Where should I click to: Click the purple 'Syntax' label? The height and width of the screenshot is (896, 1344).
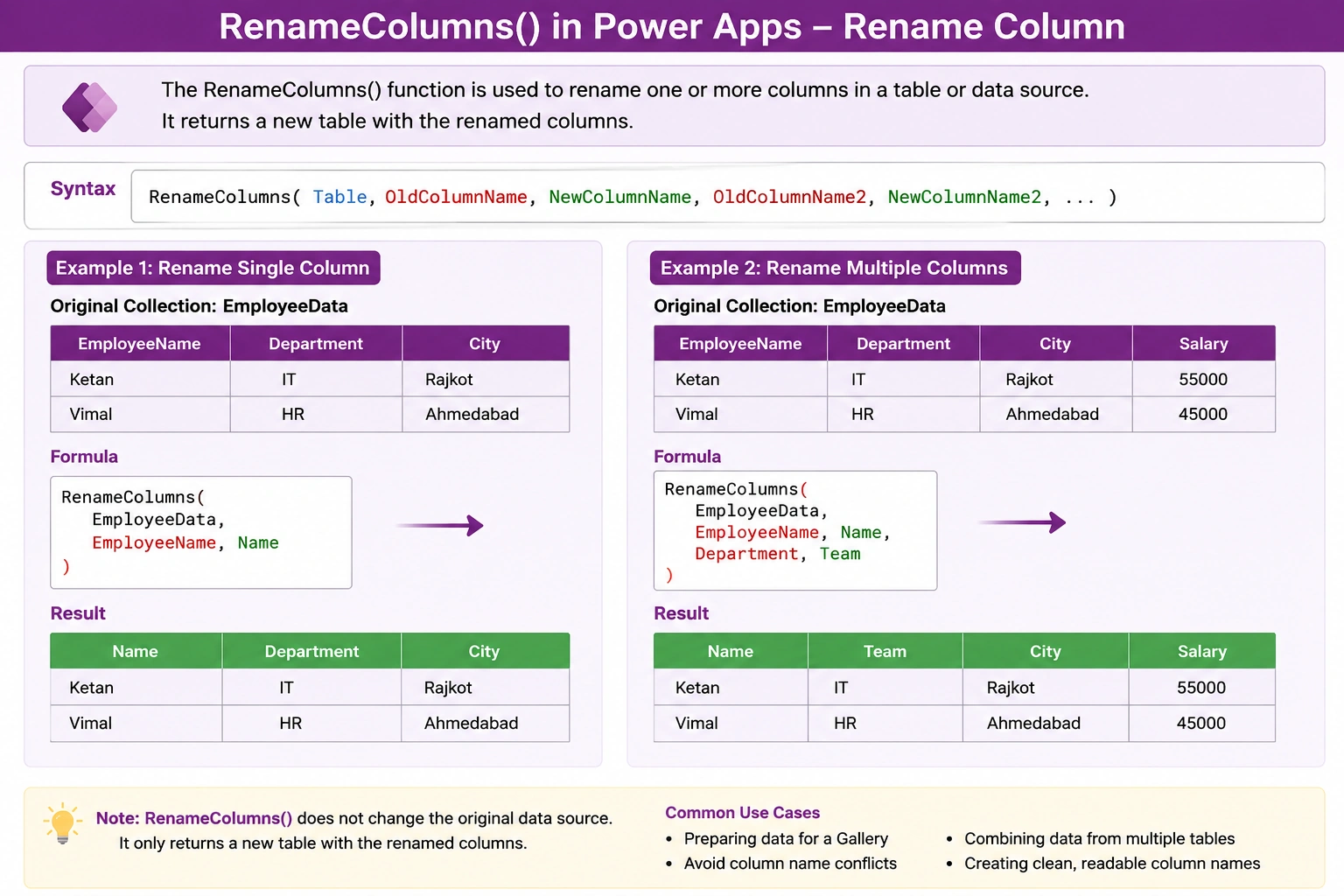click(83, 189)
